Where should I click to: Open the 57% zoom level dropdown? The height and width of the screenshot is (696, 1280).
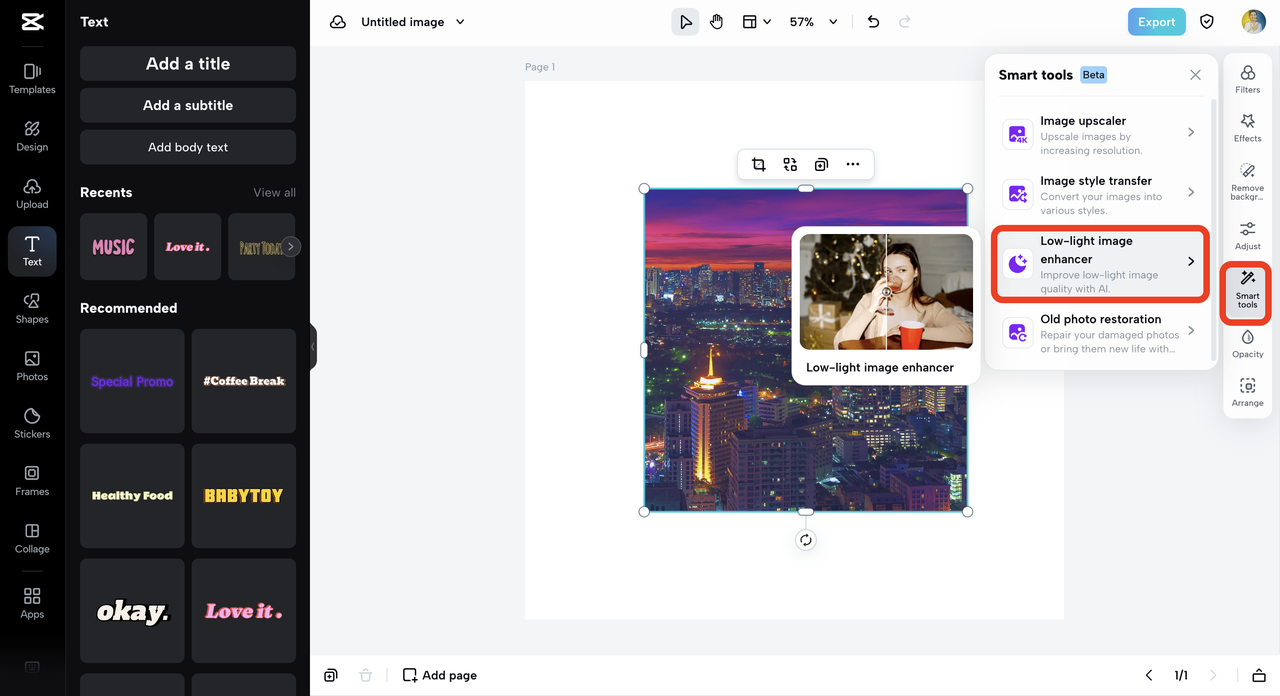813,22
